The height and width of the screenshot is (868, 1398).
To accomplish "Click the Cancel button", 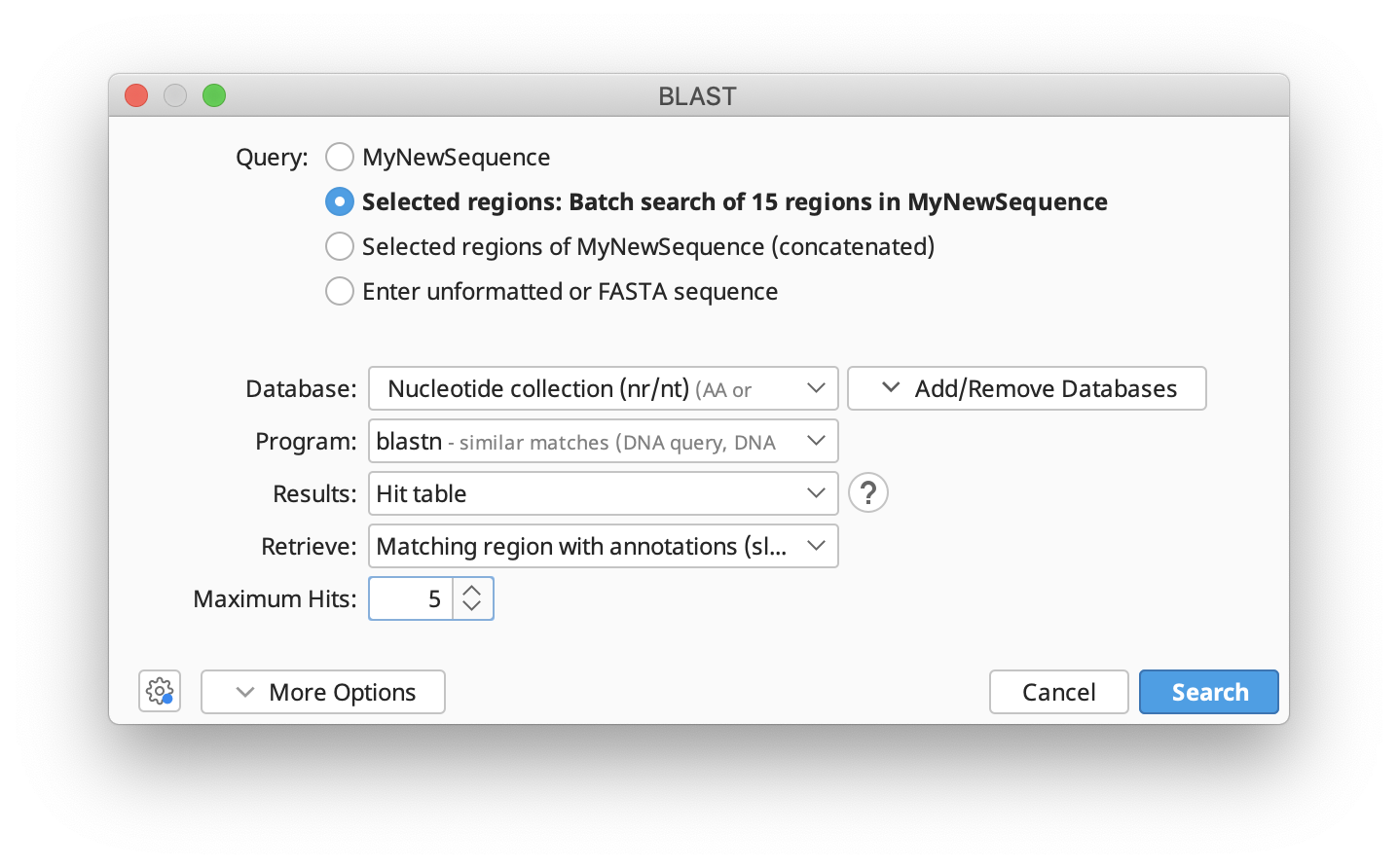I will coord(1058,692).
